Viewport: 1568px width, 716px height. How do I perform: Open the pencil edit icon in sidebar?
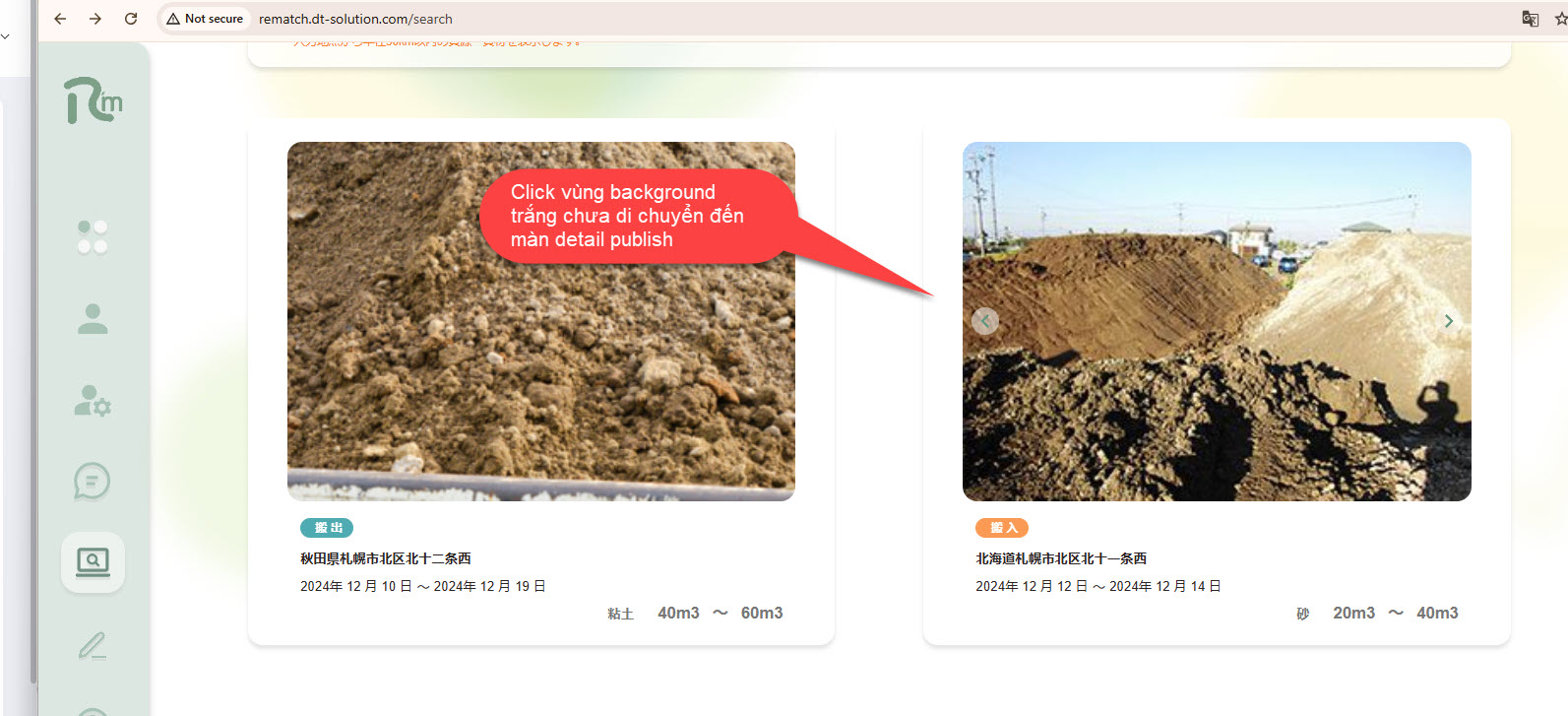tap(93, 645)
